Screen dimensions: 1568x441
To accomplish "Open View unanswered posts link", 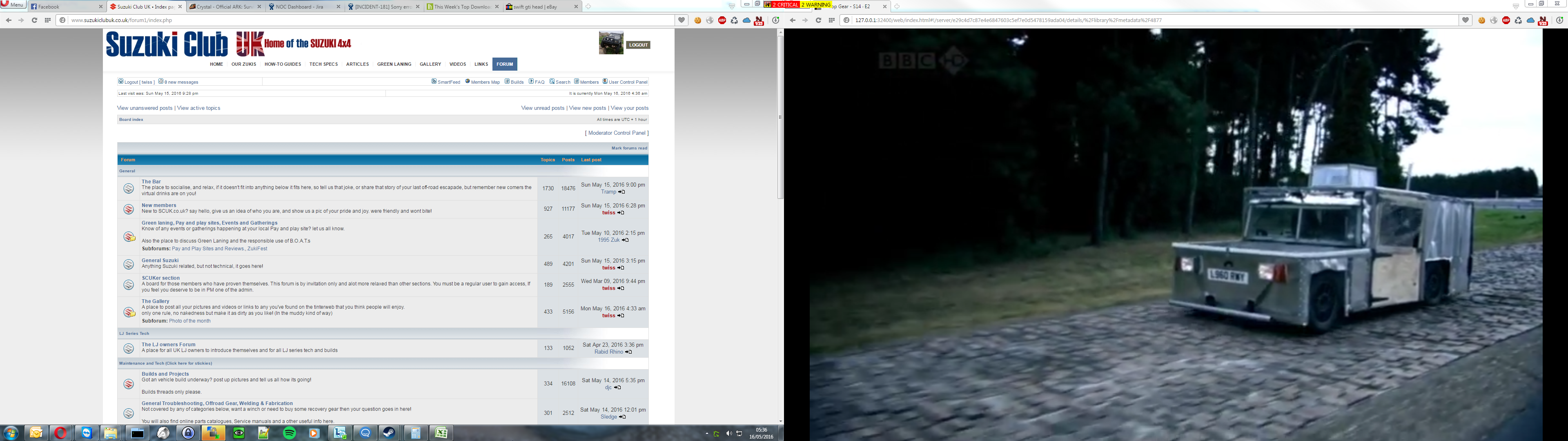I will pyautogui.click(x=145, y=108).
